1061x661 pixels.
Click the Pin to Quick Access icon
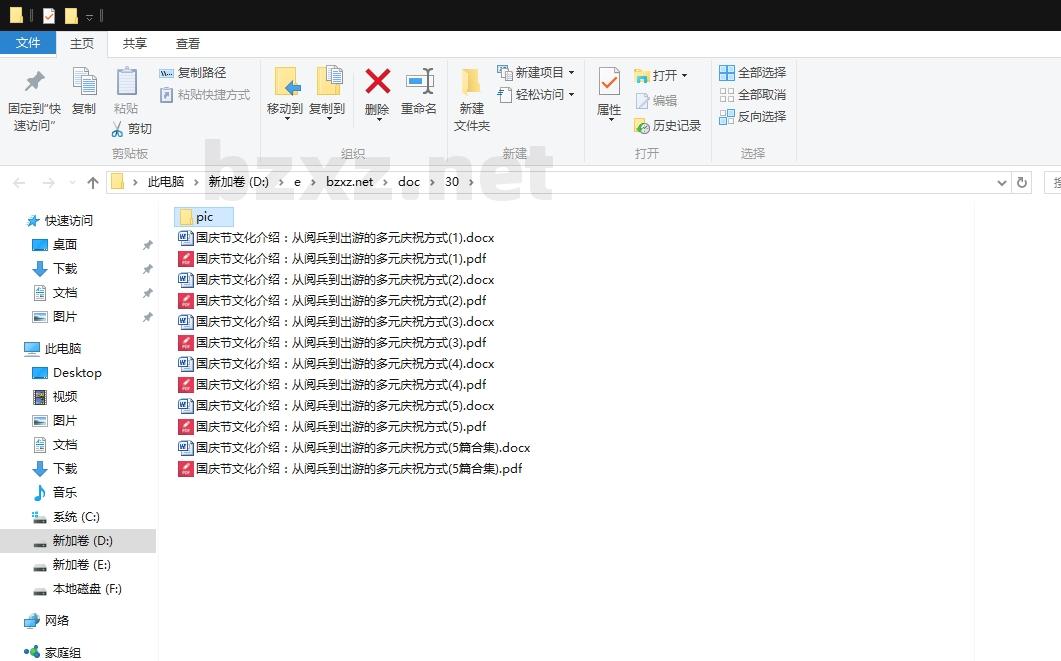point(34,82)
